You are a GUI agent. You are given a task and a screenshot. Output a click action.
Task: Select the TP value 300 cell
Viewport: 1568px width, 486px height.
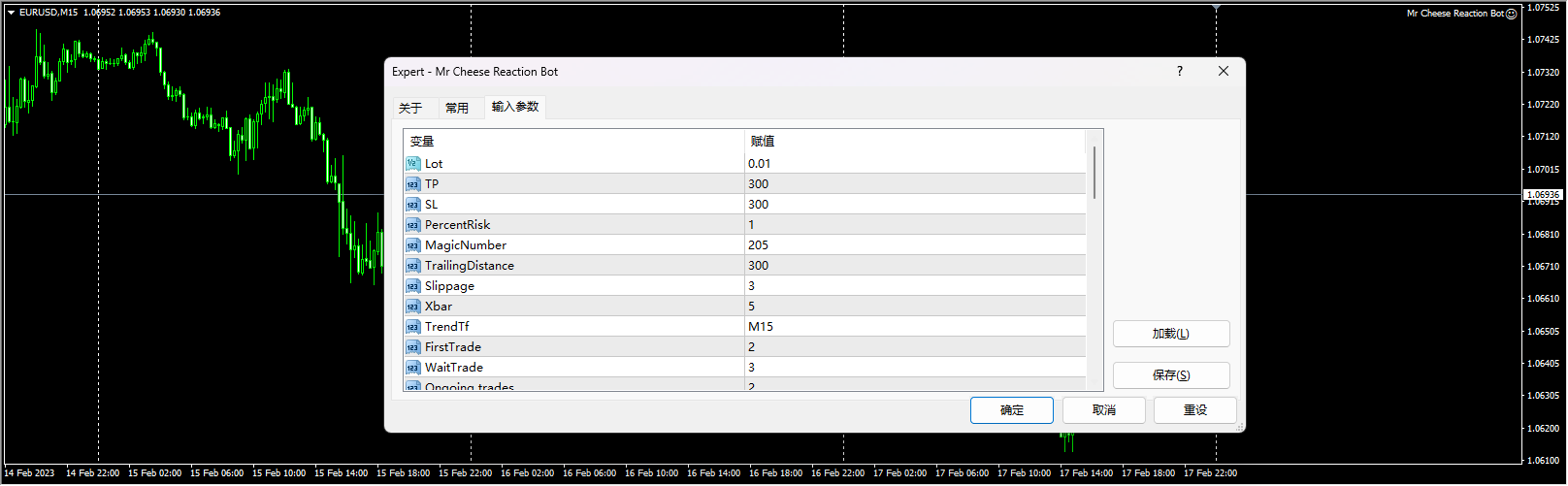[x=915, y=184]
